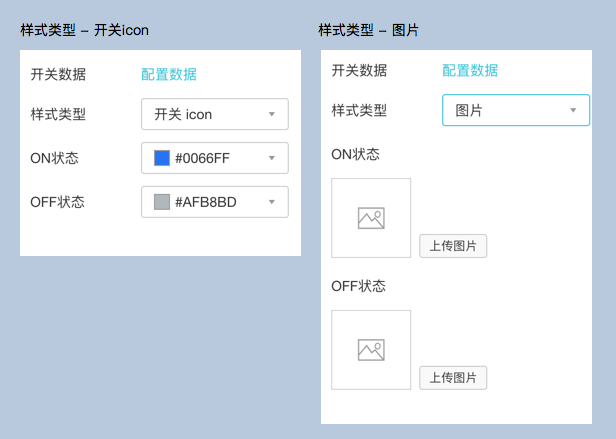Screen dimensions: 616x439
Task: Click the arrow beside the #AFB8BD color value
Action: (x=271, y=202)
